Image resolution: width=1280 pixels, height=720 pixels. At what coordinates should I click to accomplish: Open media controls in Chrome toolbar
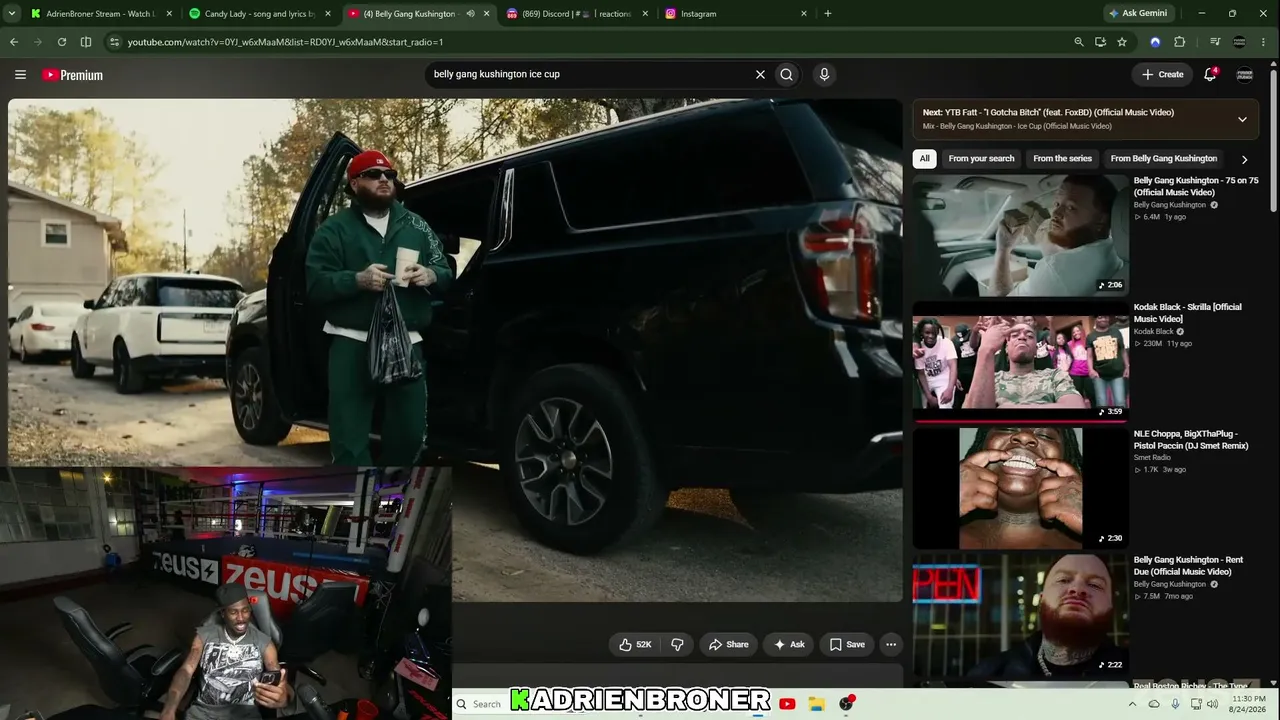click(1215, 42)
